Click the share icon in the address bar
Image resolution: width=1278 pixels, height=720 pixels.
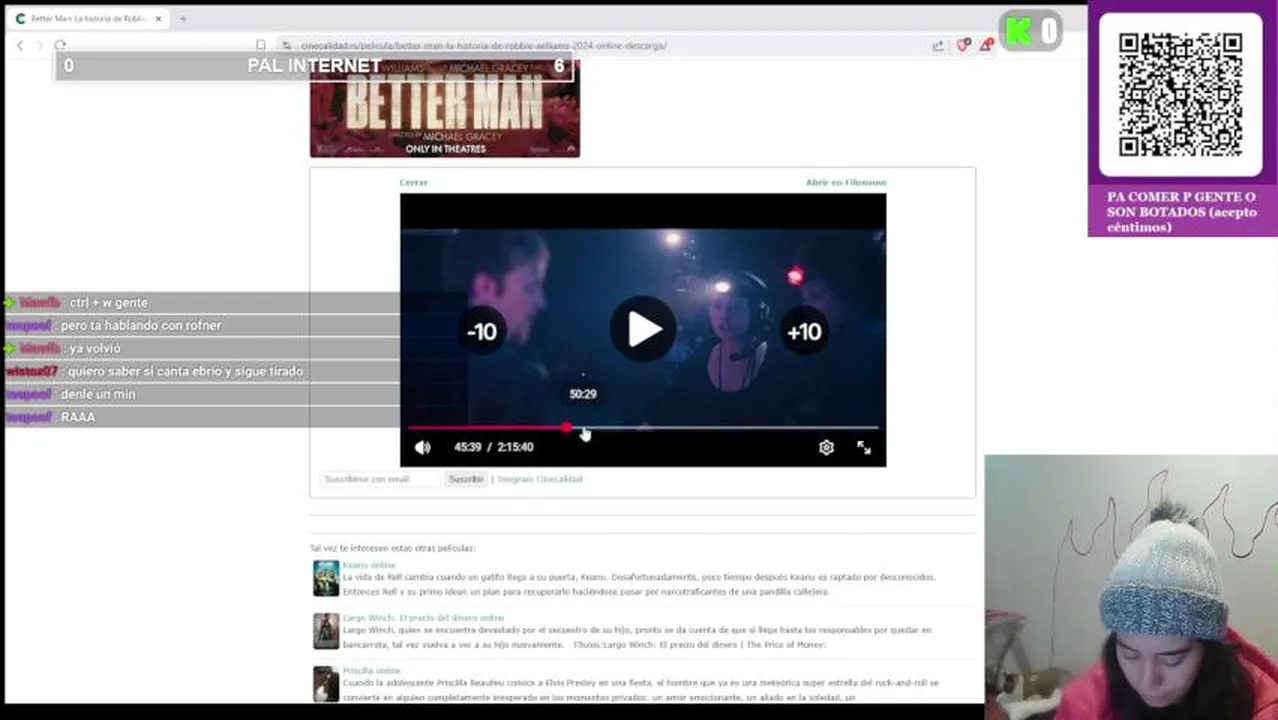tap(938, 45)
